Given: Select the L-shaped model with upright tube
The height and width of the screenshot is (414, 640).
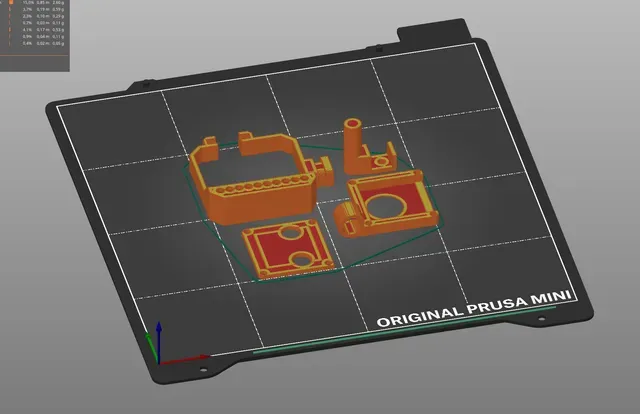Looking at the screenshot, I should pos(369,148).
